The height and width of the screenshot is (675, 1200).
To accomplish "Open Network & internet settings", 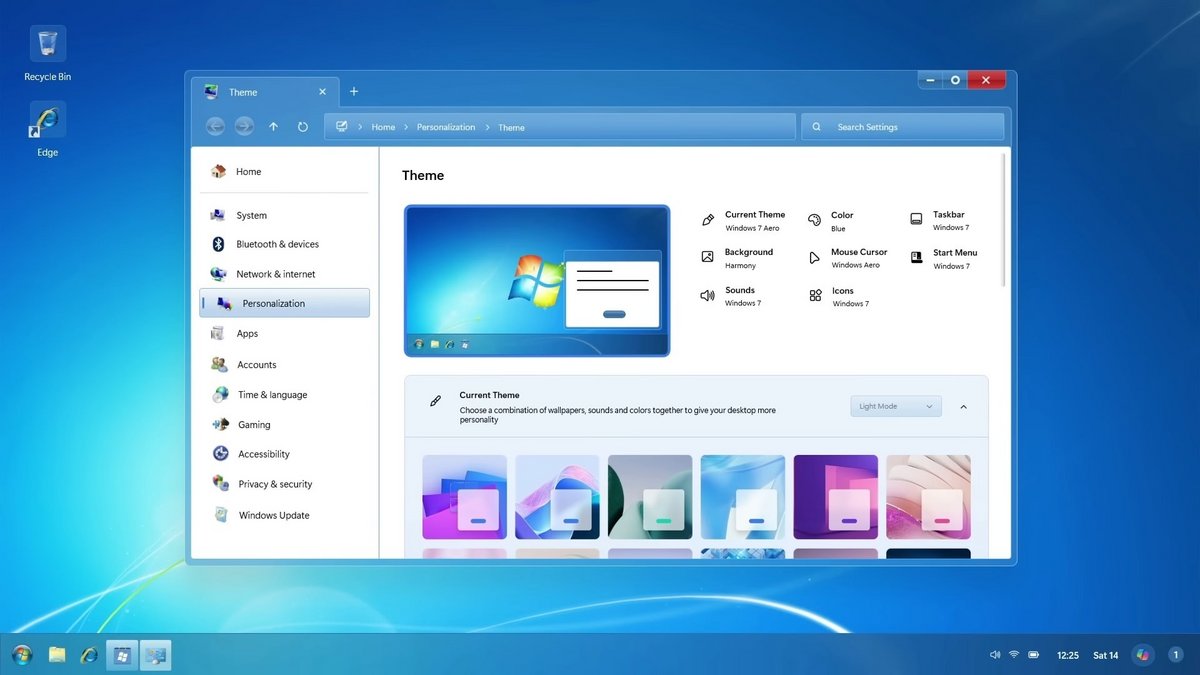I will point(284,274).
